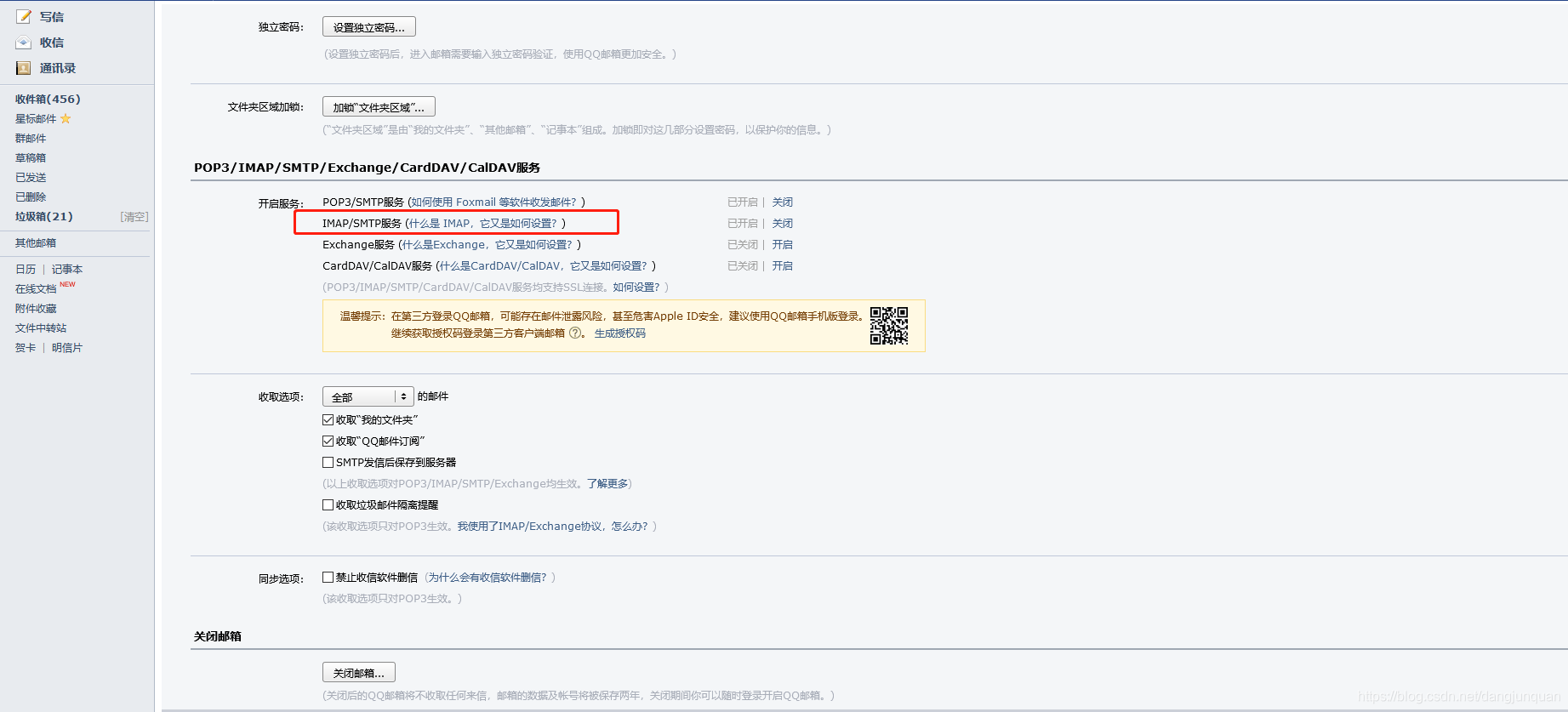1568x712 pixels.
Task: Open 已删除 deleted folder
Action: click(31, 197)
